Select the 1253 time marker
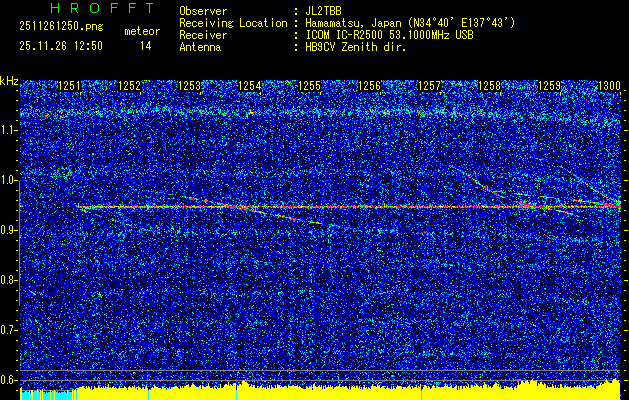The image size is (629, 400). click(189, 87)
